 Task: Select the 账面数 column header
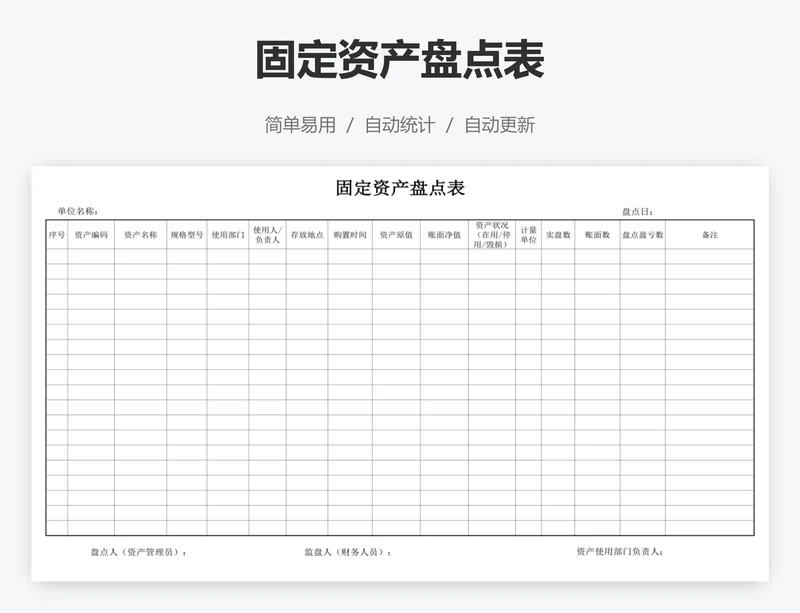click(x=597, y=235)
